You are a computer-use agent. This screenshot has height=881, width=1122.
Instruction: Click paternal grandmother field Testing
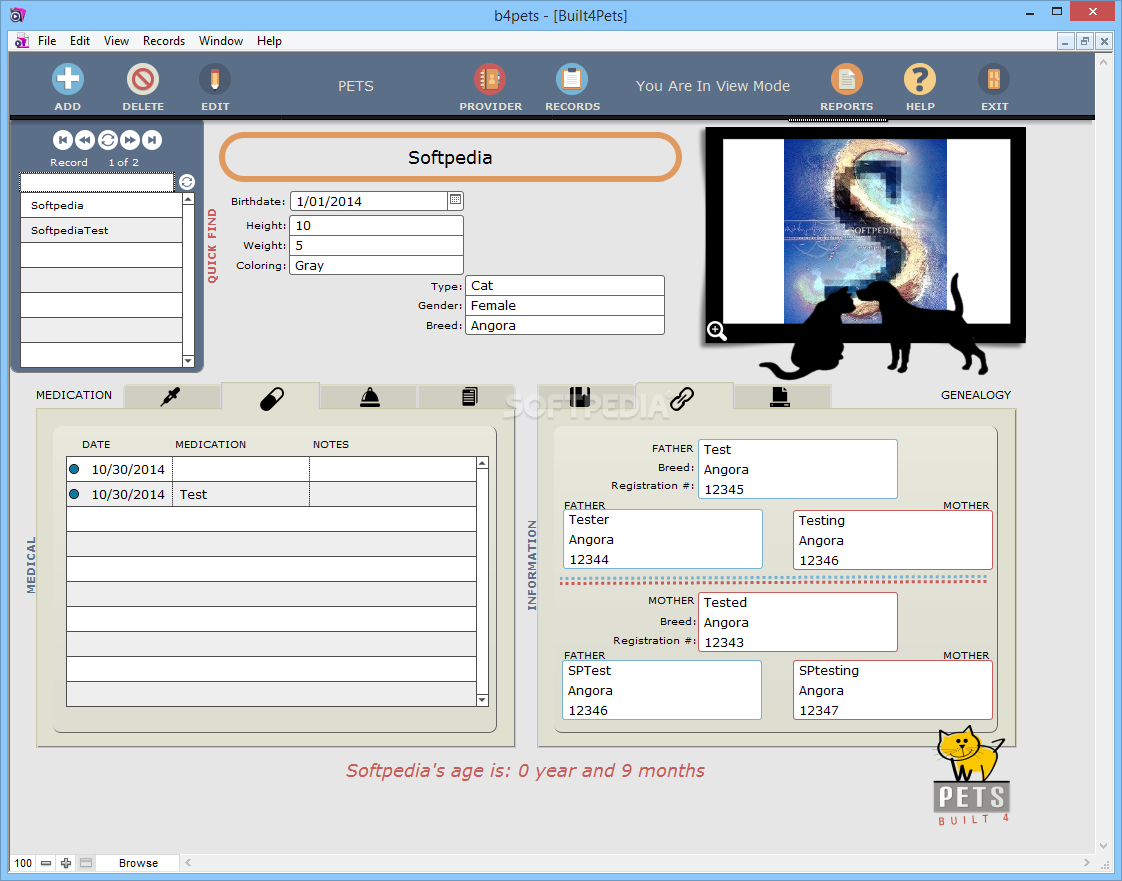tap(892, 521)
